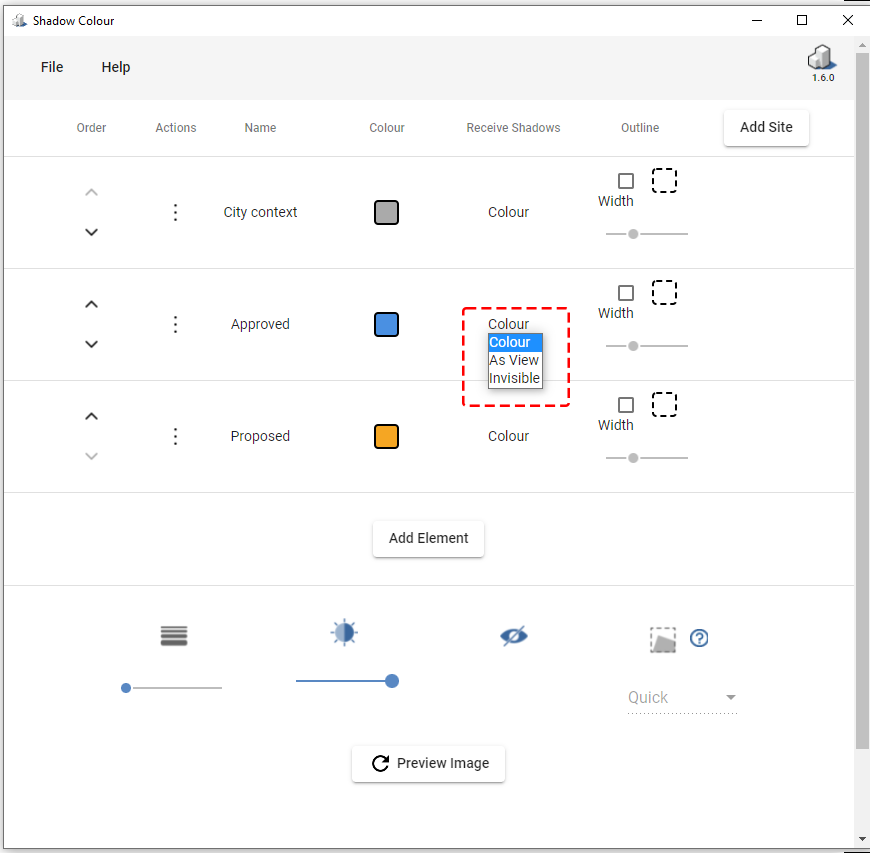The height and width of the screenshot is (853, 870).
Task: Click the orange Proposed colour swatch
Action: tap(387, 436)
